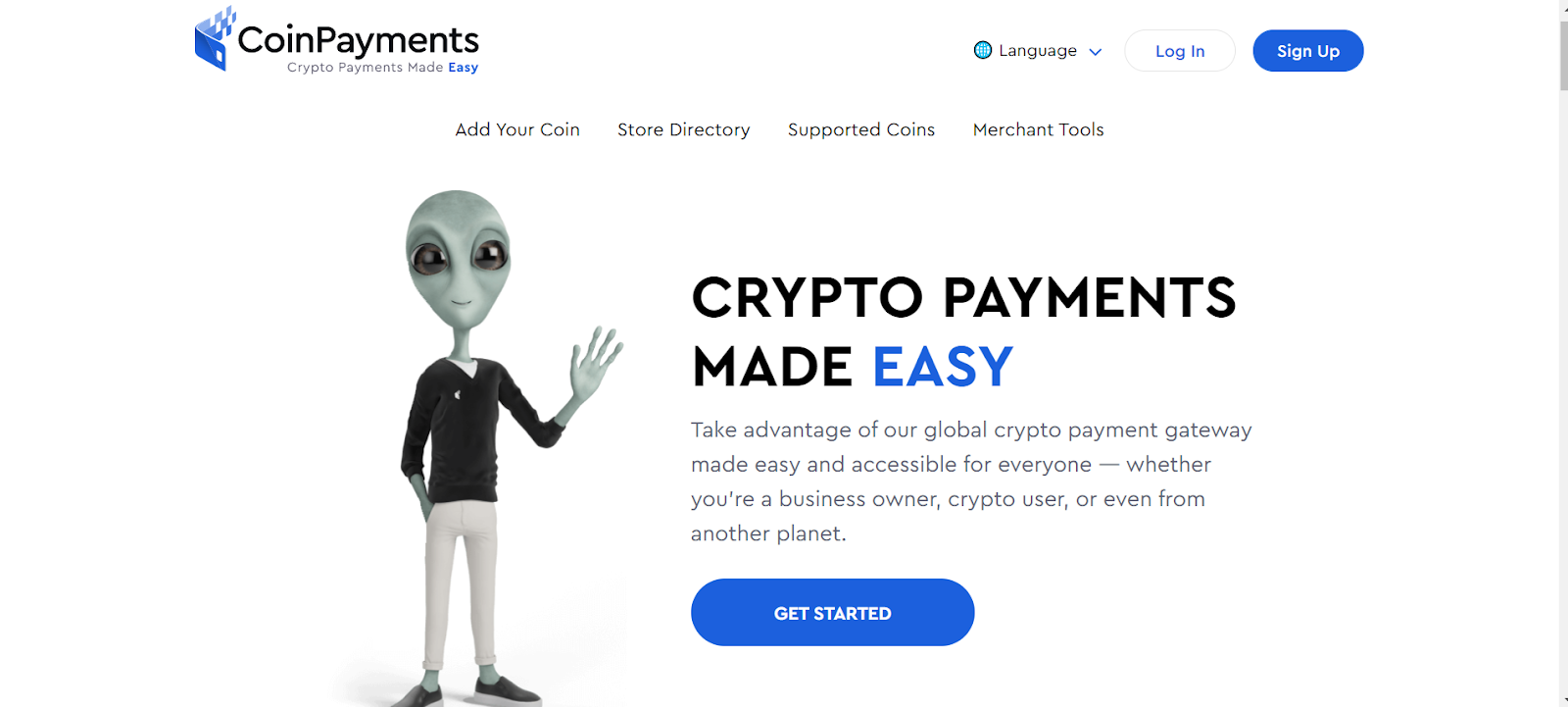1568x707 pixels.
Task: Click the CRYPTO PAYMENTS headline text
Action: tap(964, 298)
